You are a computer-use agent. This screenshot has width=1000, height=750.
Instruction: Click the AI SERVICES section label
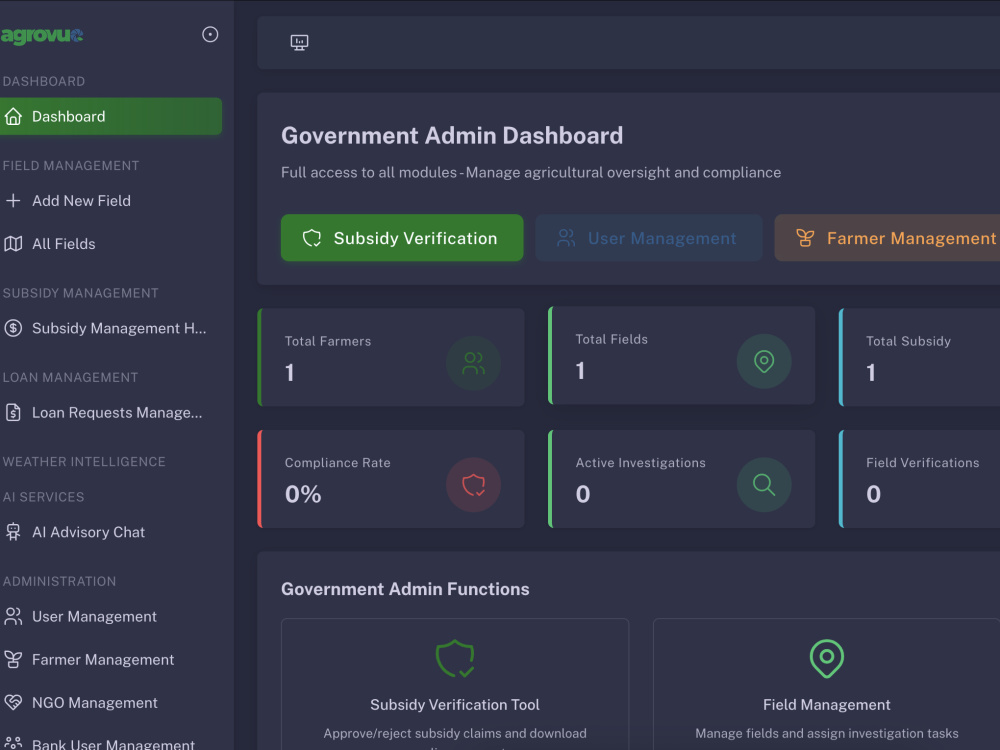tap(43, 497)
